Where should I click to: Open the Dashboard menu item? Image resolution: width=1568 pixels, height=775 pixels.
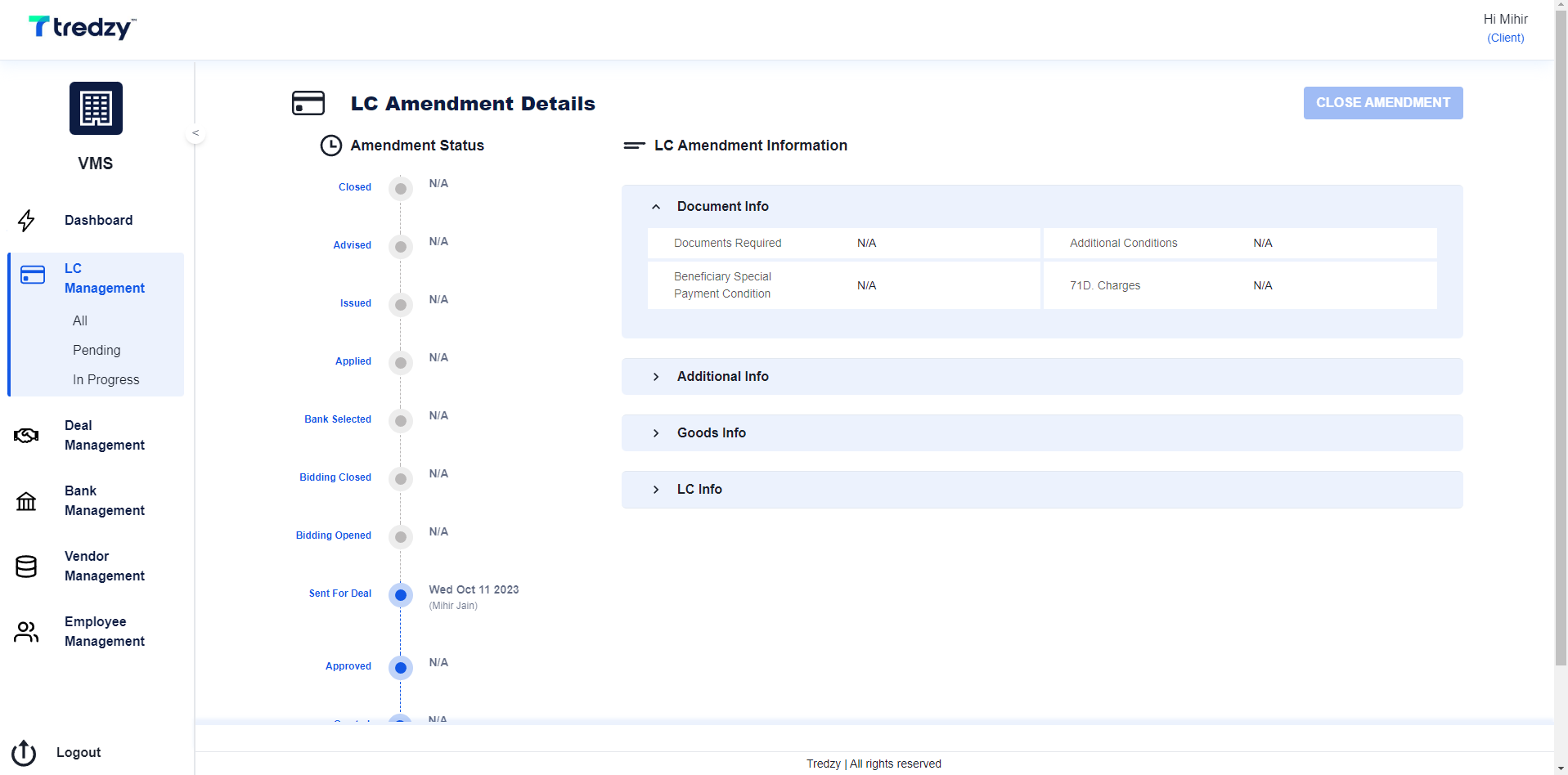click(98, 221)
